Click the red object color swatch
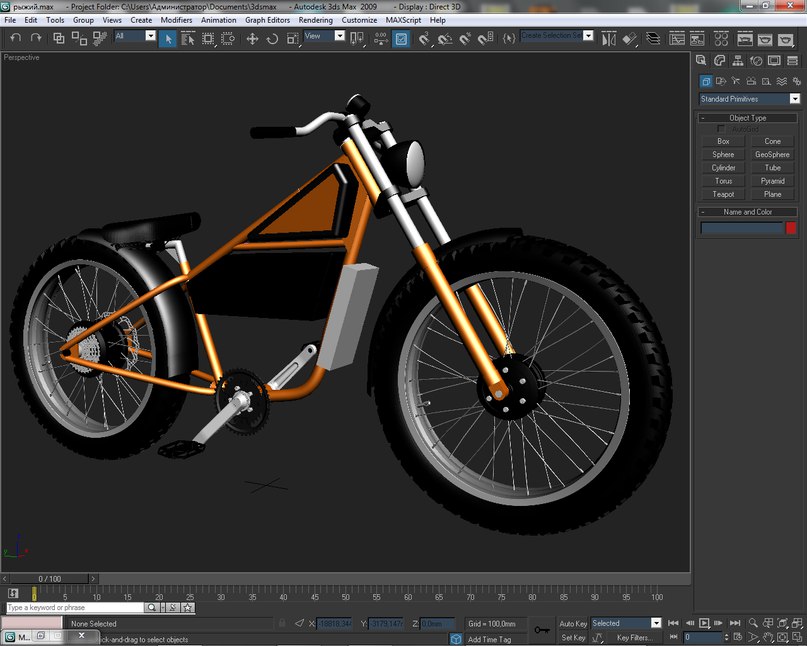This screenshot has width=807, height=646. pyautogui.click(x=791, y=228)
